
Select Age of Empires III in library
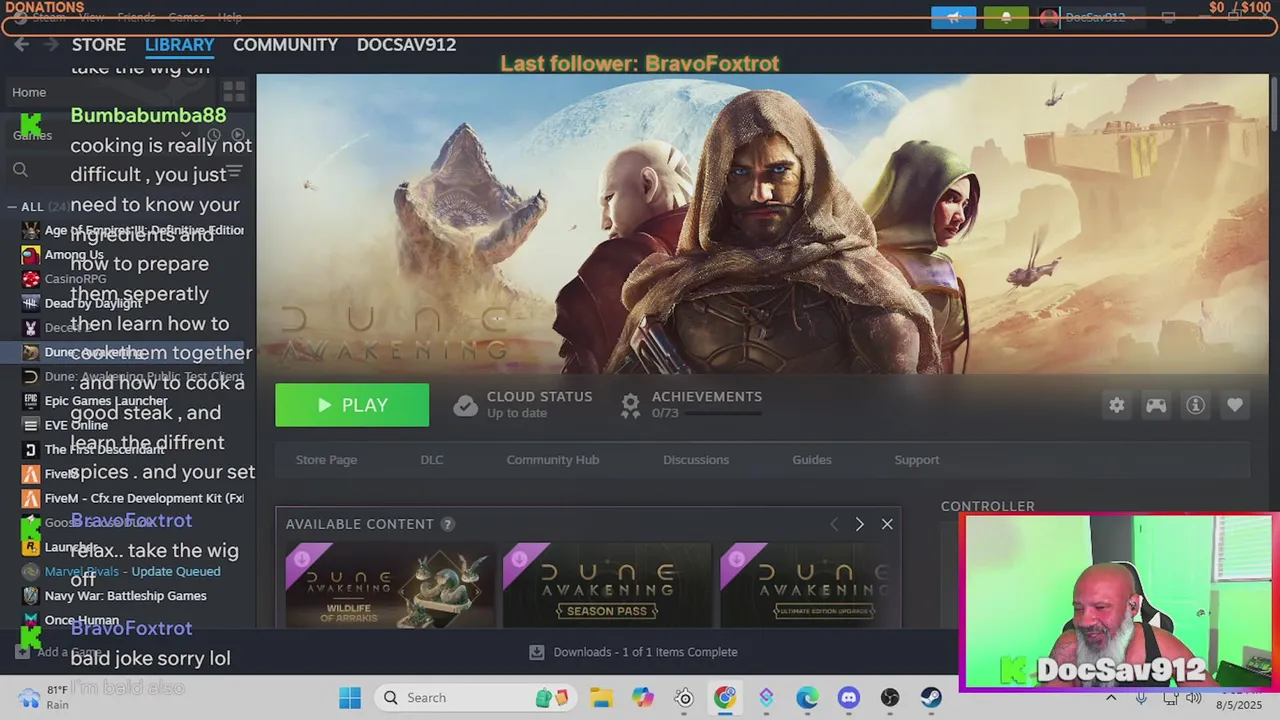(x=132, y=230)
